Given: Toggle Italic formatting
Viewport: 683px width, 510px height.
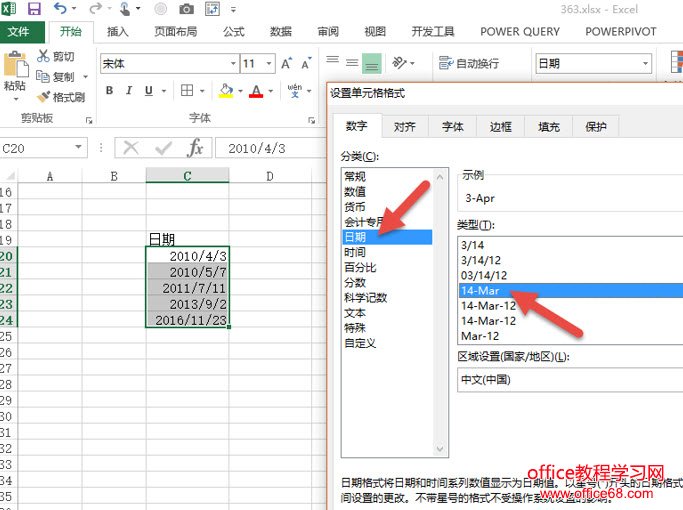Looking at the screenshot, I should [129, 91].
